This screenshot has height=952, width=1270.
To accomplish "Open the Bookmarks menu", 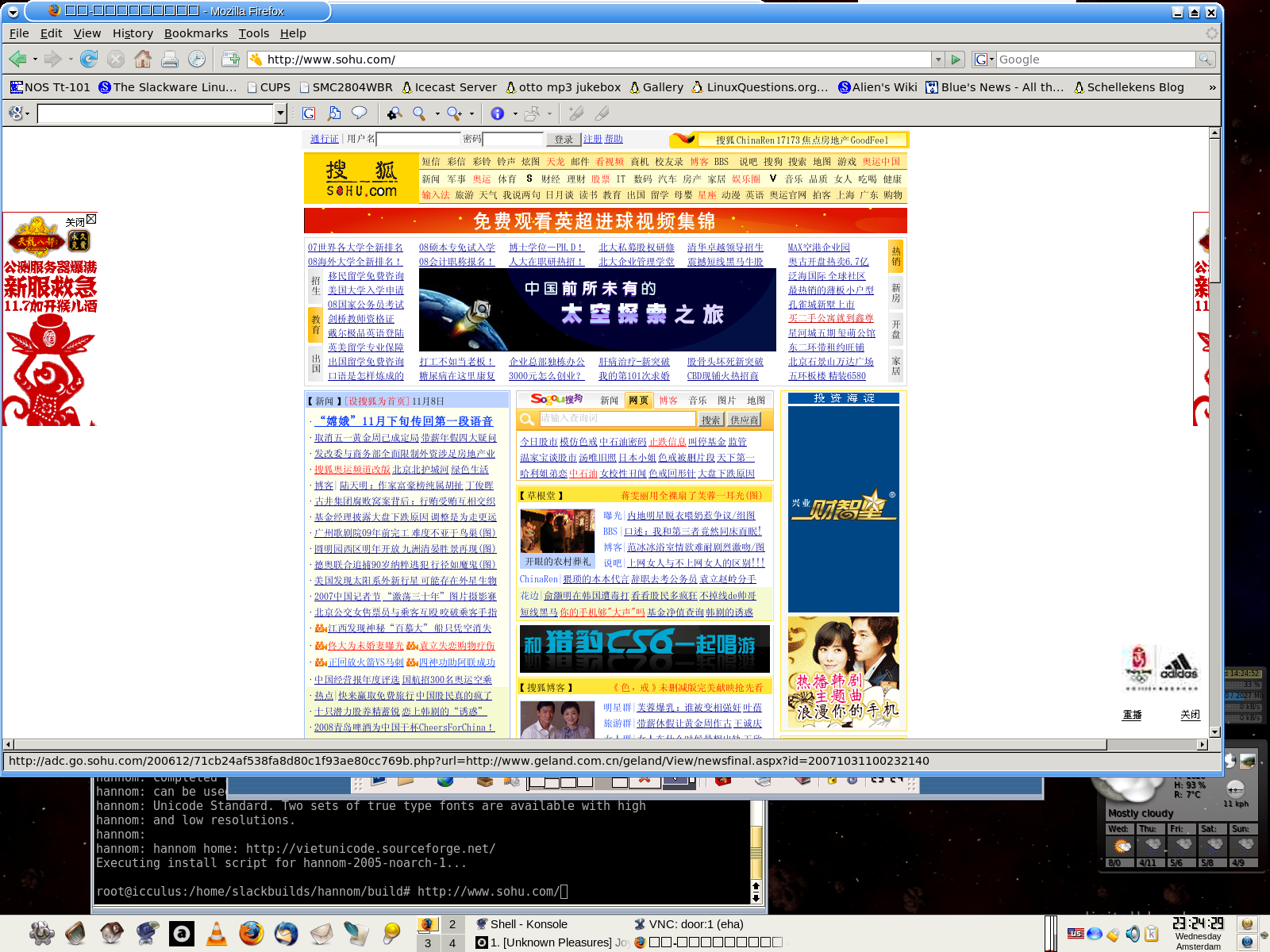I will click(196, 33).
